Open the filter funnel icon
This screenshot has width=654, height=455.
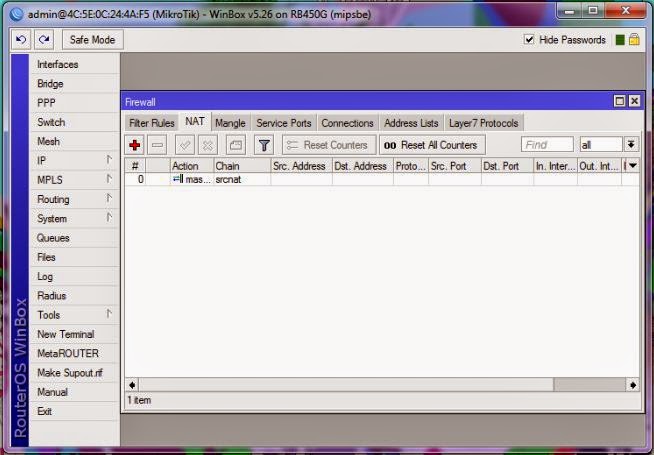264,145
